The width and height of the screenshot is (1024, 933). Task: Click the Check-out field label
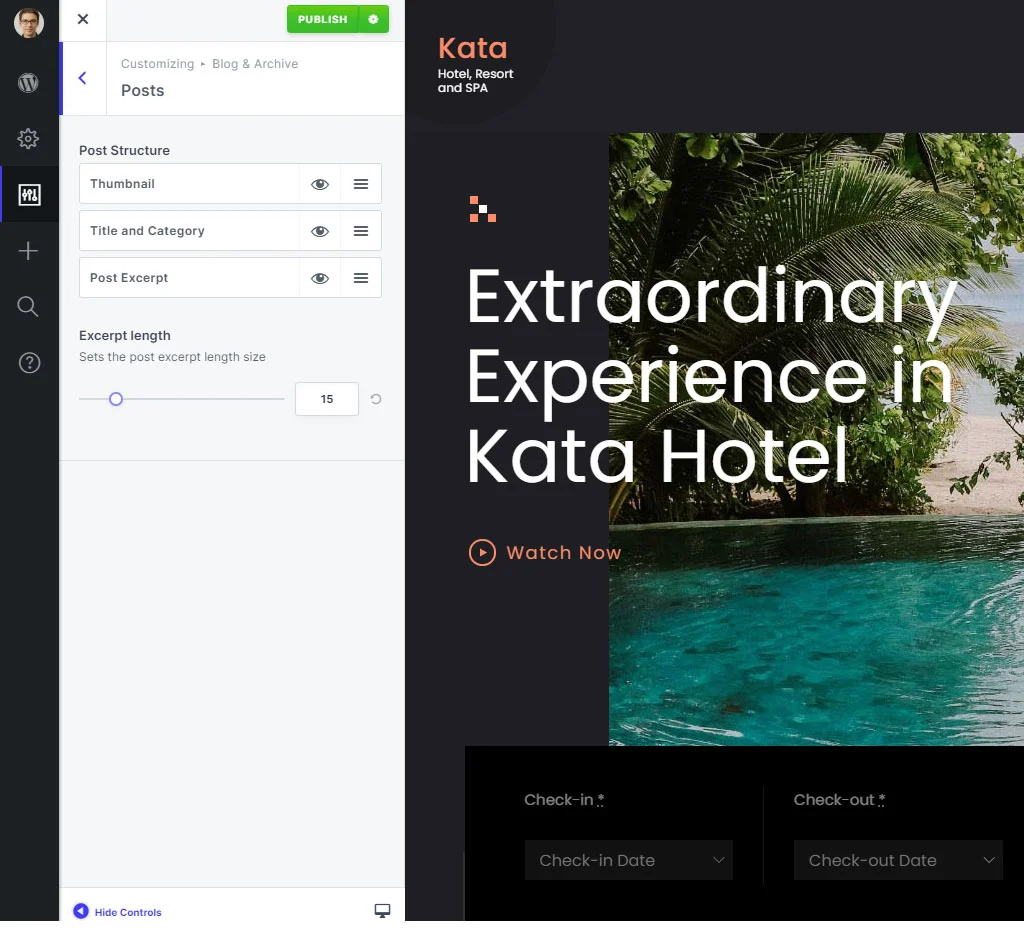coord(839,800)
